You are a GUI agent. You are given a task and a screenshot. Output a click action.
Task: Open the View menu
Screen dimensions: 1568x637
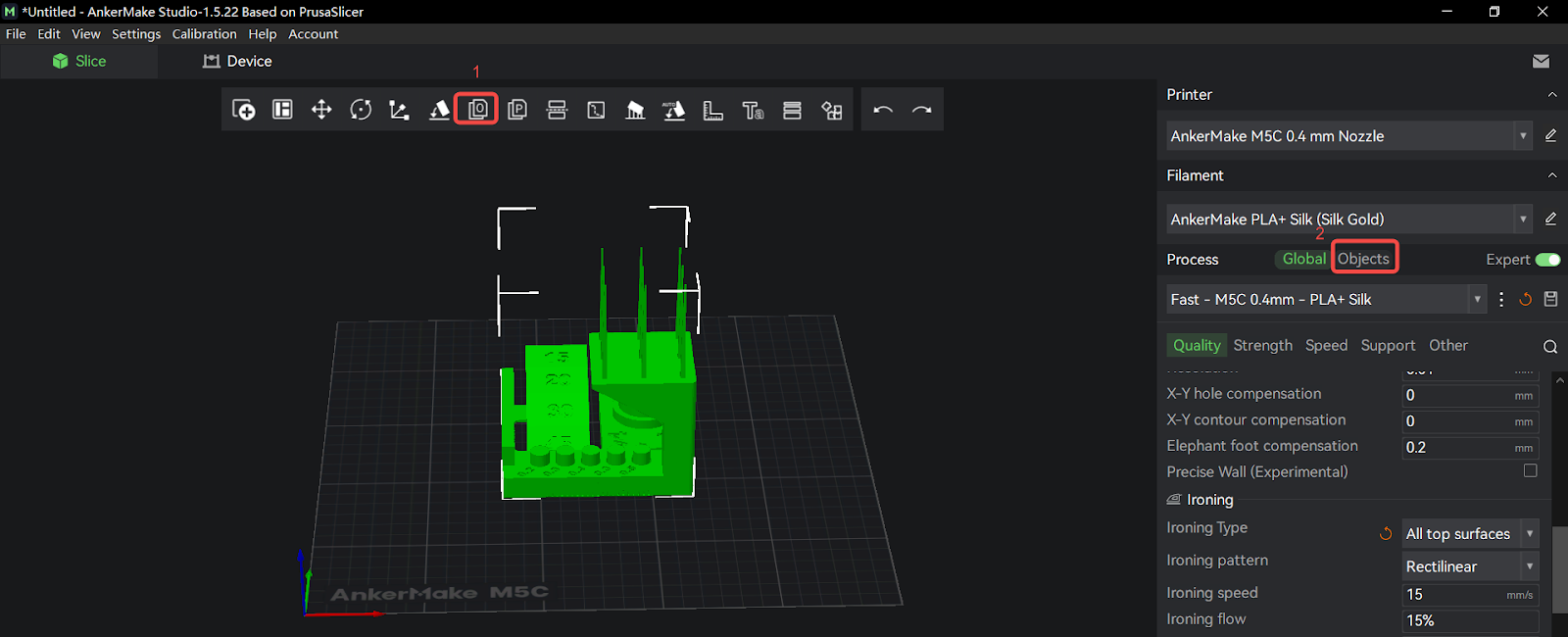tap(86, 33)
